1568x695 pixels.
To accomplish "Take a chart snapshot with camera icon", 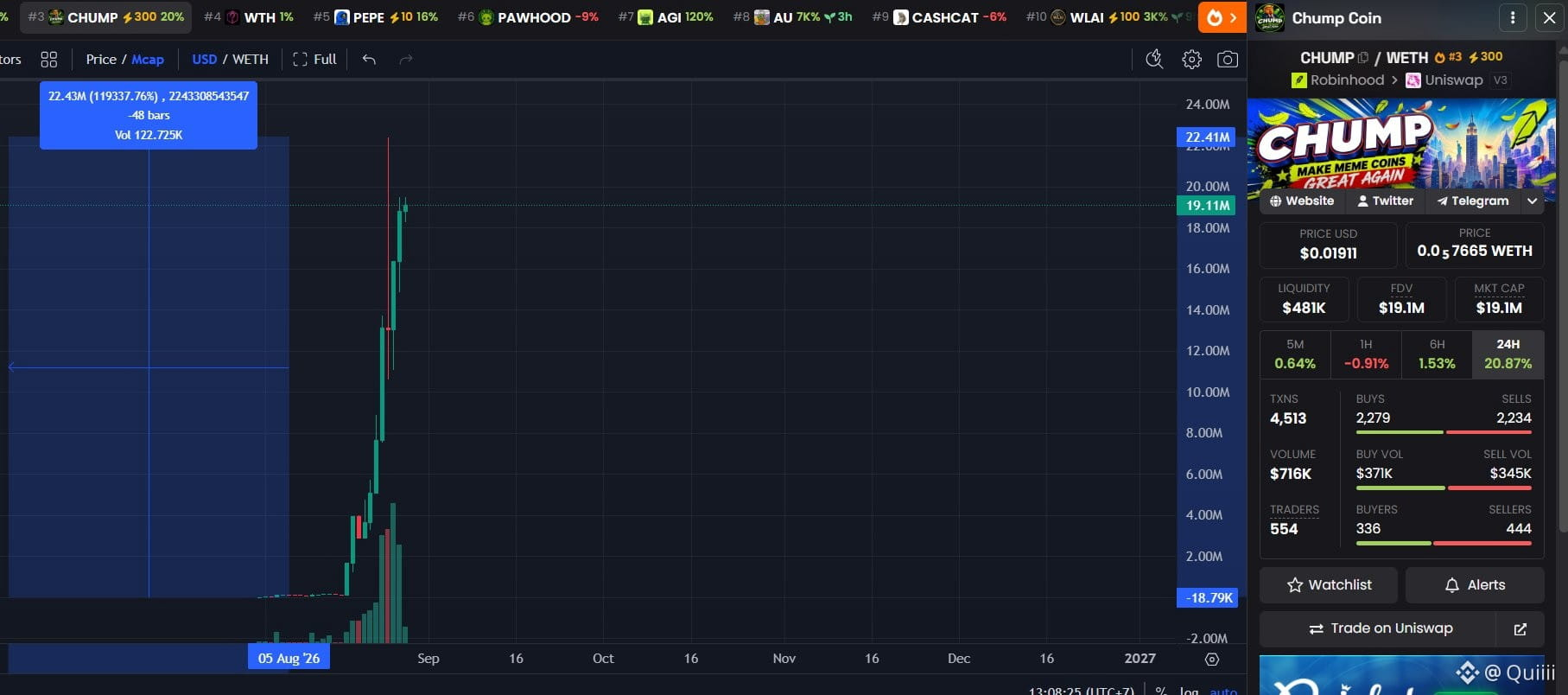I will click(1228, 59).
